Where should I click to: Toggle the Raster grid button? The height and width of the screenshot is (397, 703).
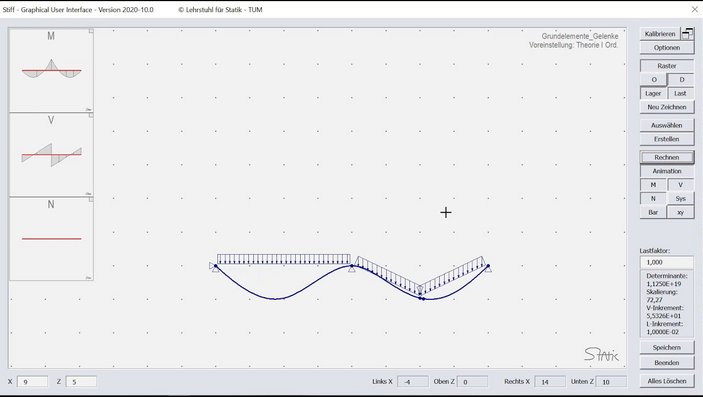point(667,66)
